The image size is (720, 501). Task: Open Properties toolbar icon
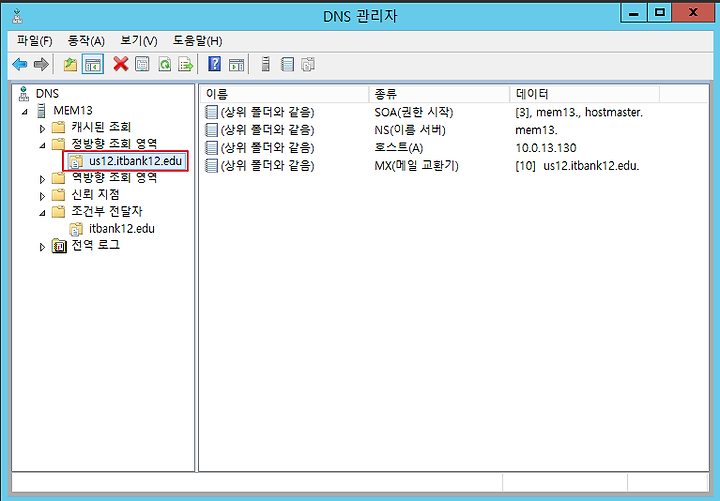point(142,64)
